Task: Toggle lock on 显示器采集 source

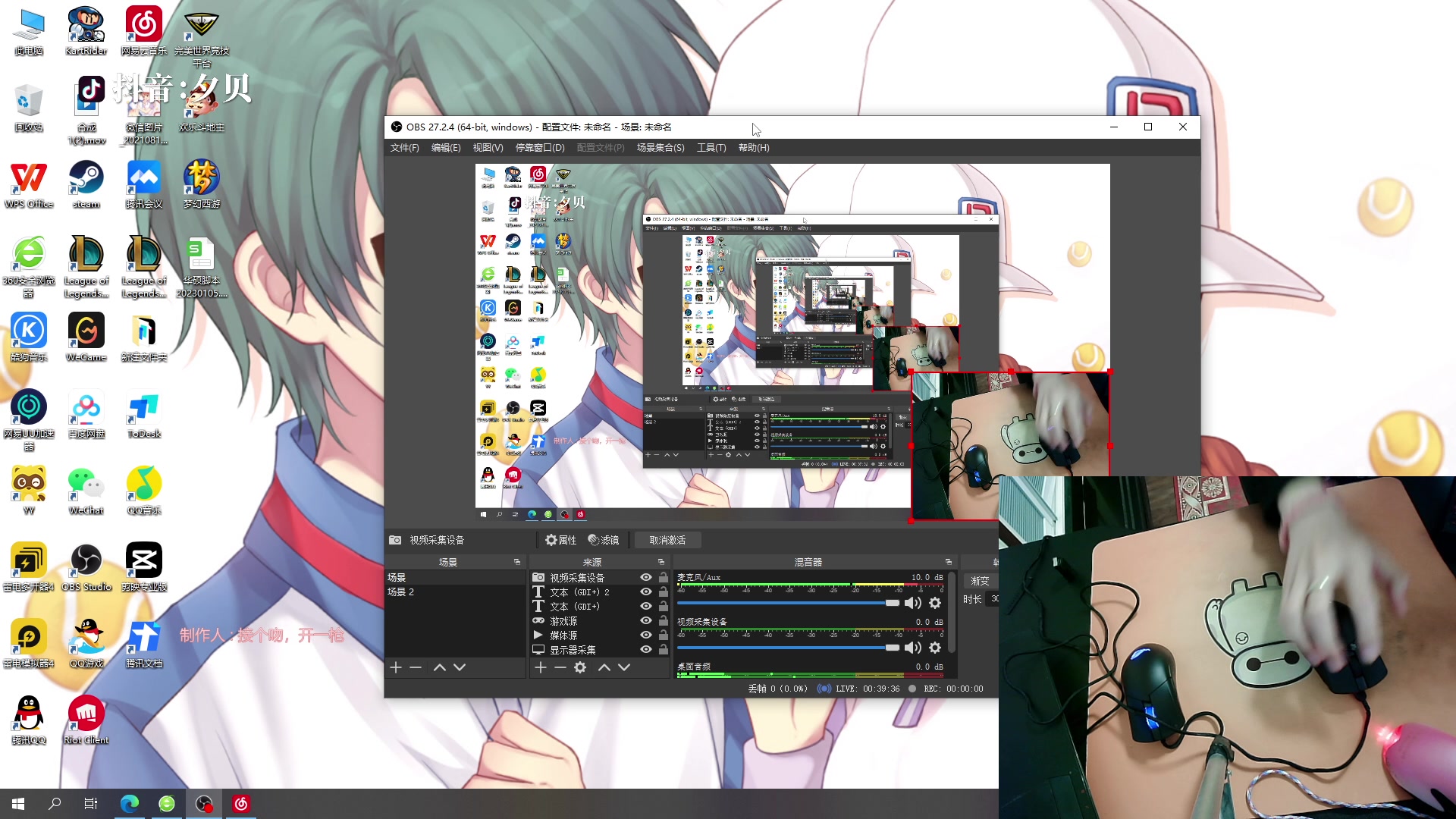Action: pyautogui.click(x=664, y=650)
